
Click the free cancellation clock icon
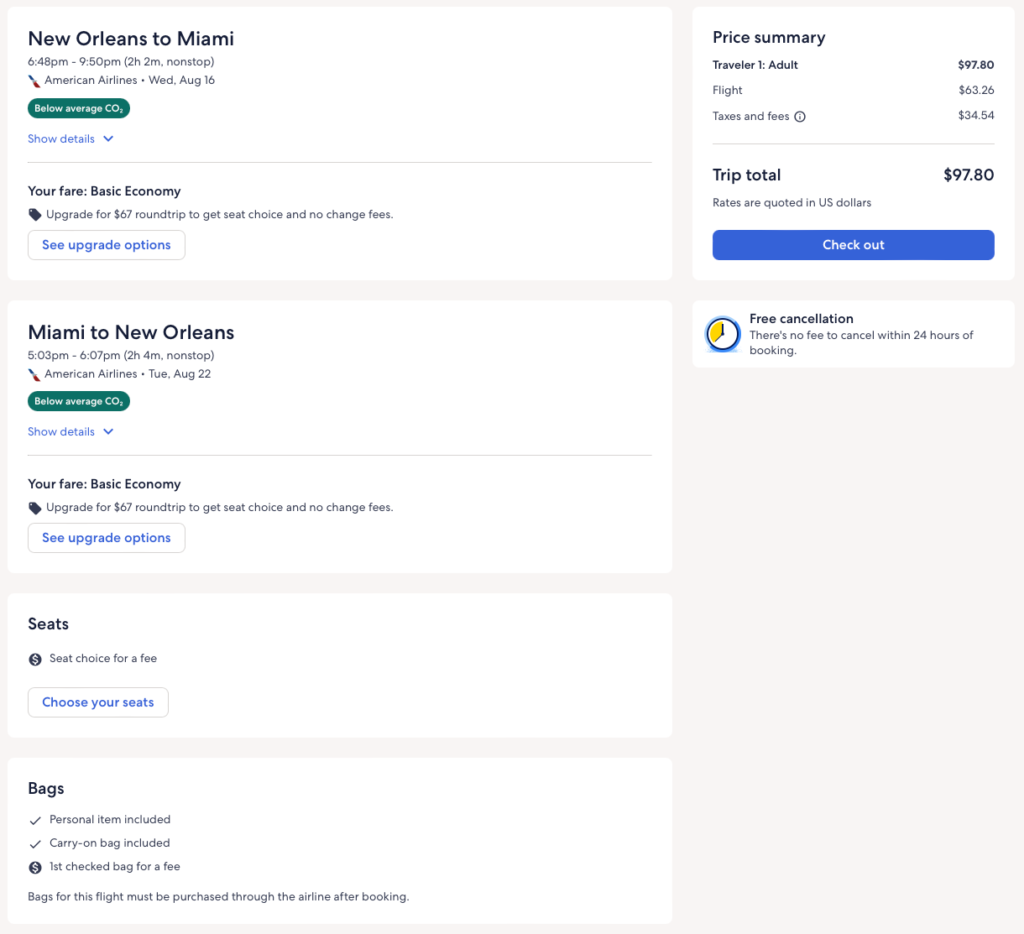[x=722, y=335]
